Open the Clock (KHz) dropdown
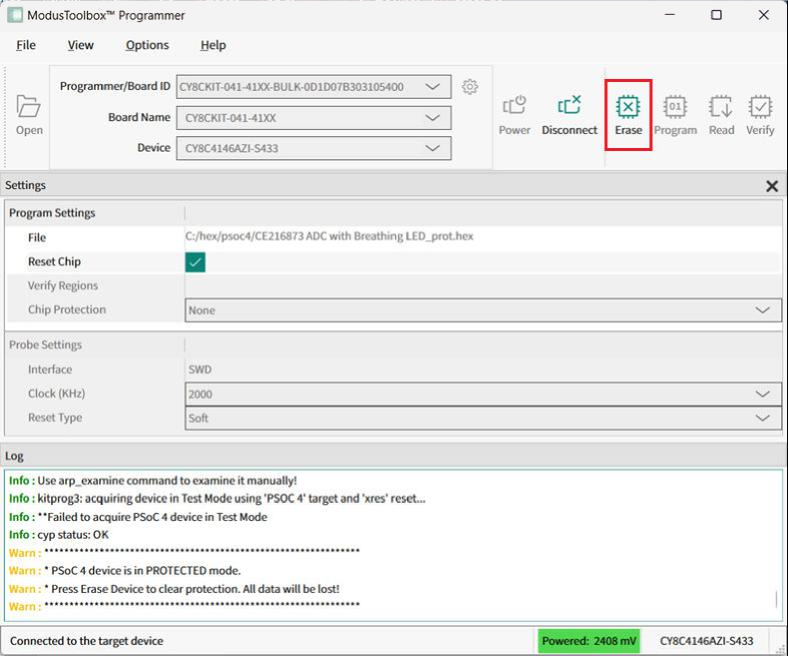Image resolution: width=788 pixels, height=656 pixels. click(483, 394)
